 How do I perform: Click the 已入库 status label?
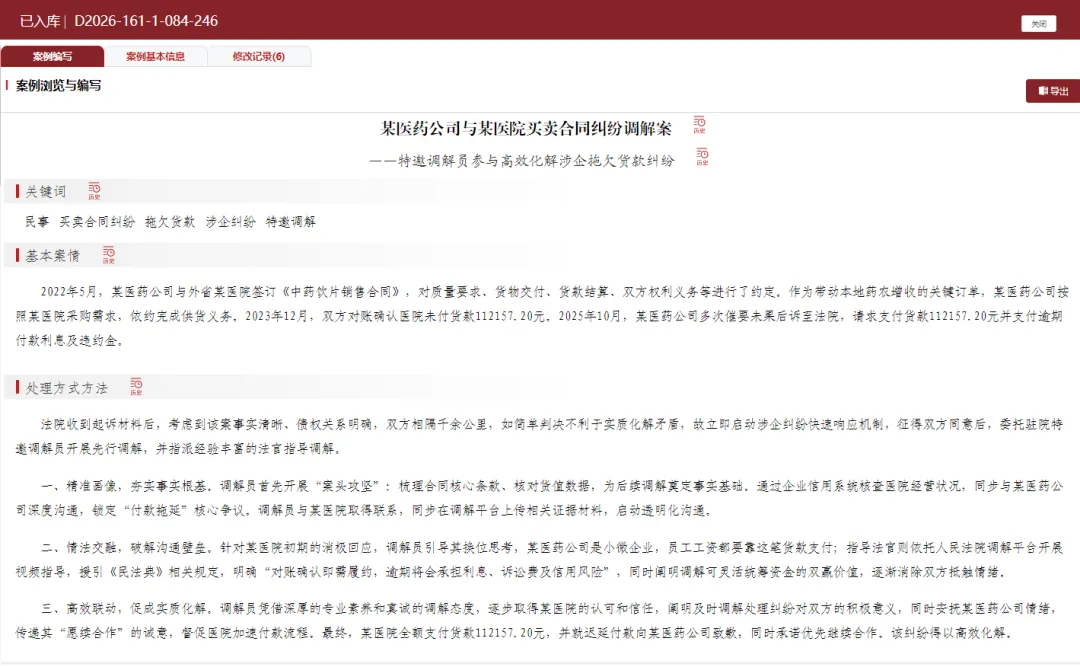click(x=39, y=21)
